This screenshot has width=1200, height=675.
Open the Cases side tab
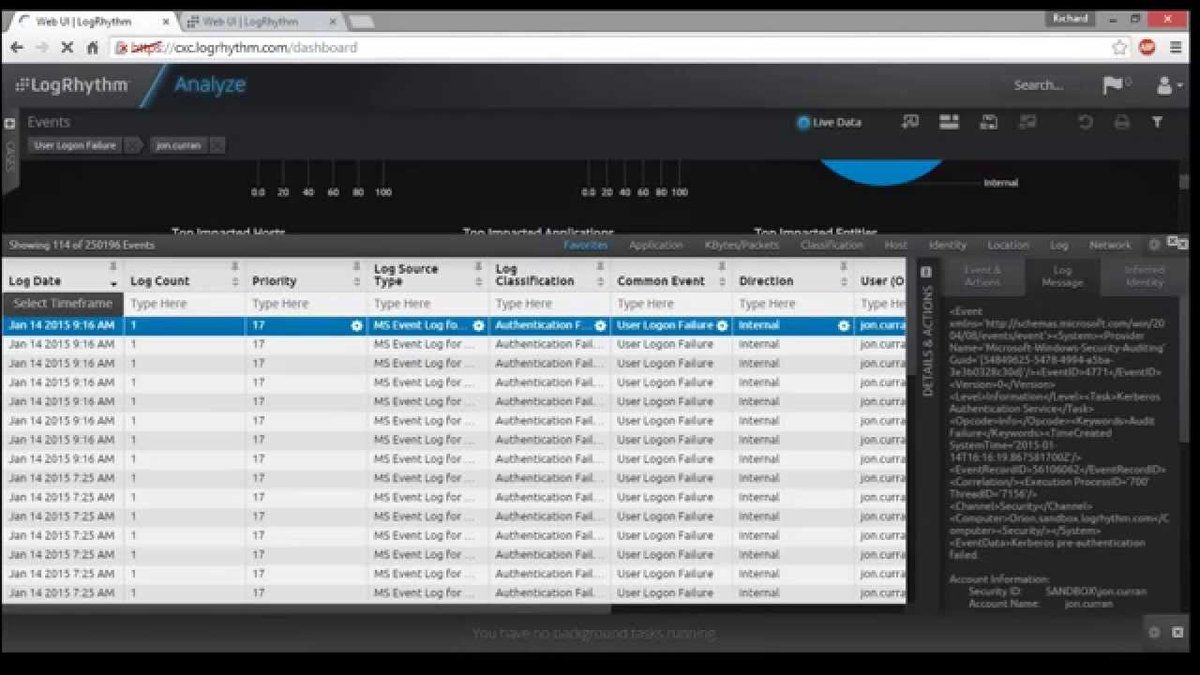pos(10,157)
